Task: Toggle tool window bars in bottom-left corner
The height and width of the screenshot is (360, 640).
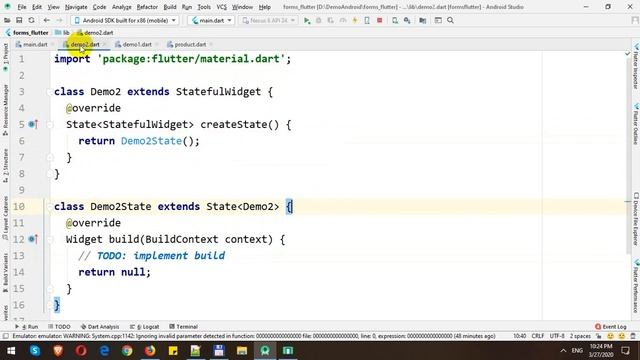Action: click(5, 336)
